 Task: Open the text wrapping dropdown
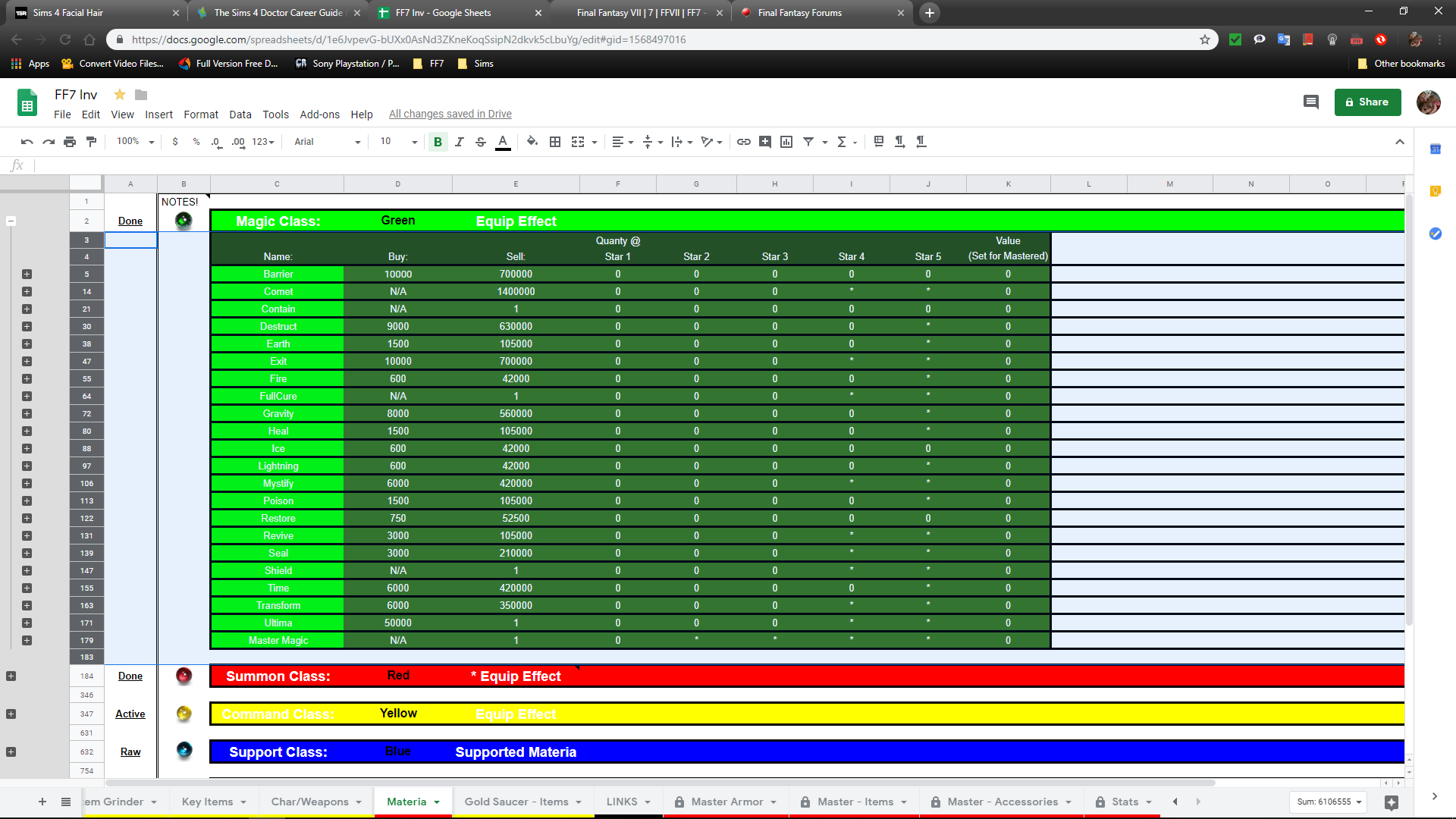pos(682,142)
